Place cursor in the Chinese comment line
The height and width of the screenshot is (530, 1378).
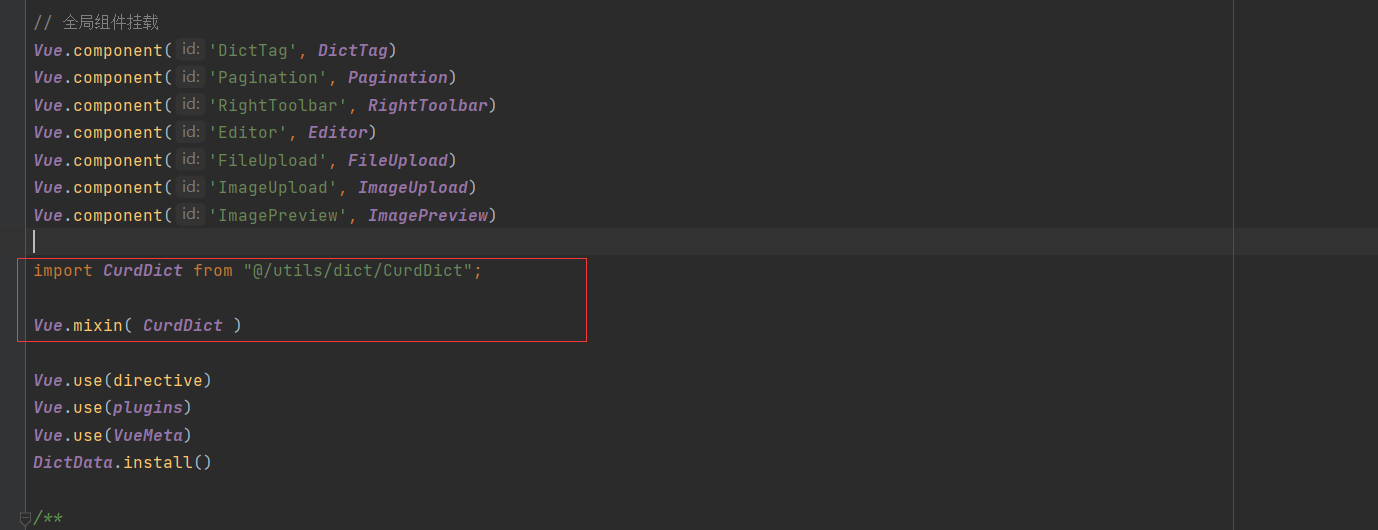(110, 22)
